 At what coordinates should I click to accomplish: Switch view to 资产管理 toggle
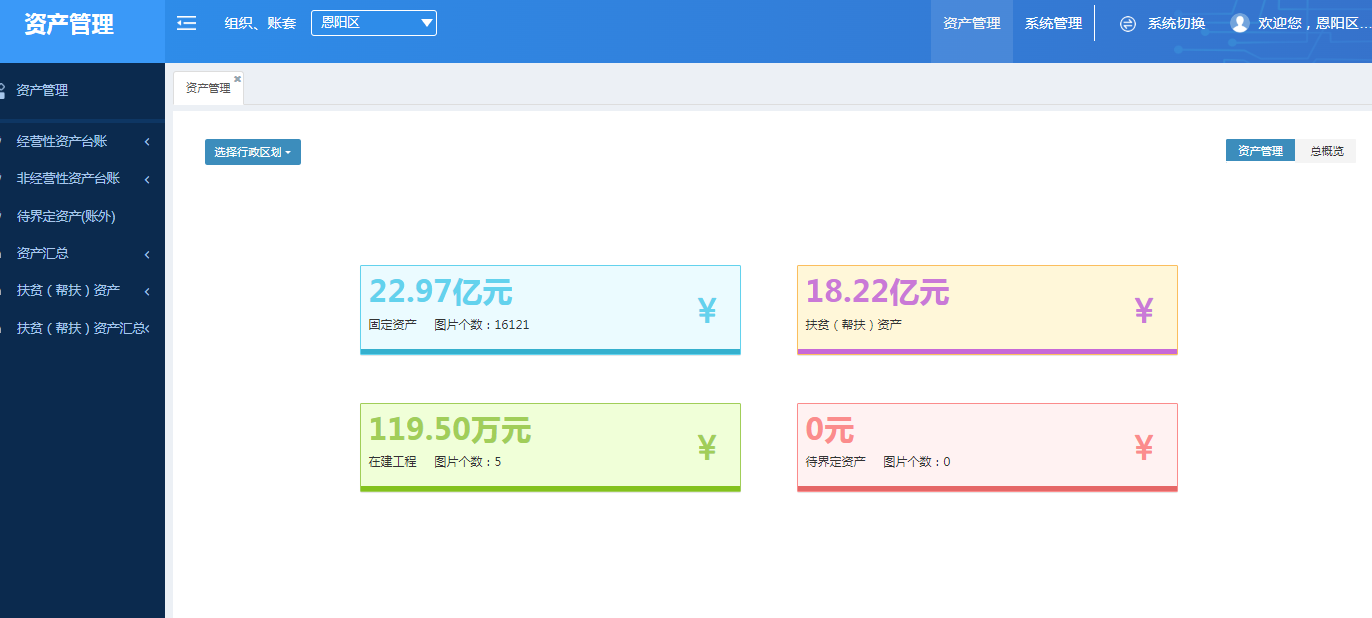(1260, 151)
